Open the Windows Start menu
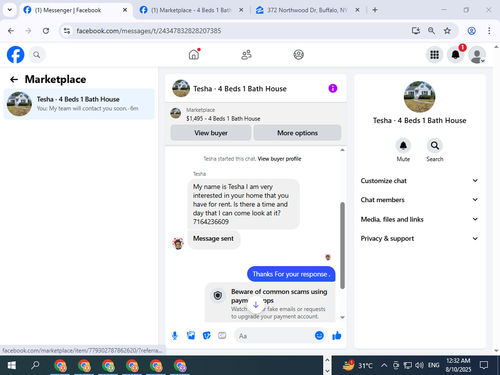 [12, 365]
